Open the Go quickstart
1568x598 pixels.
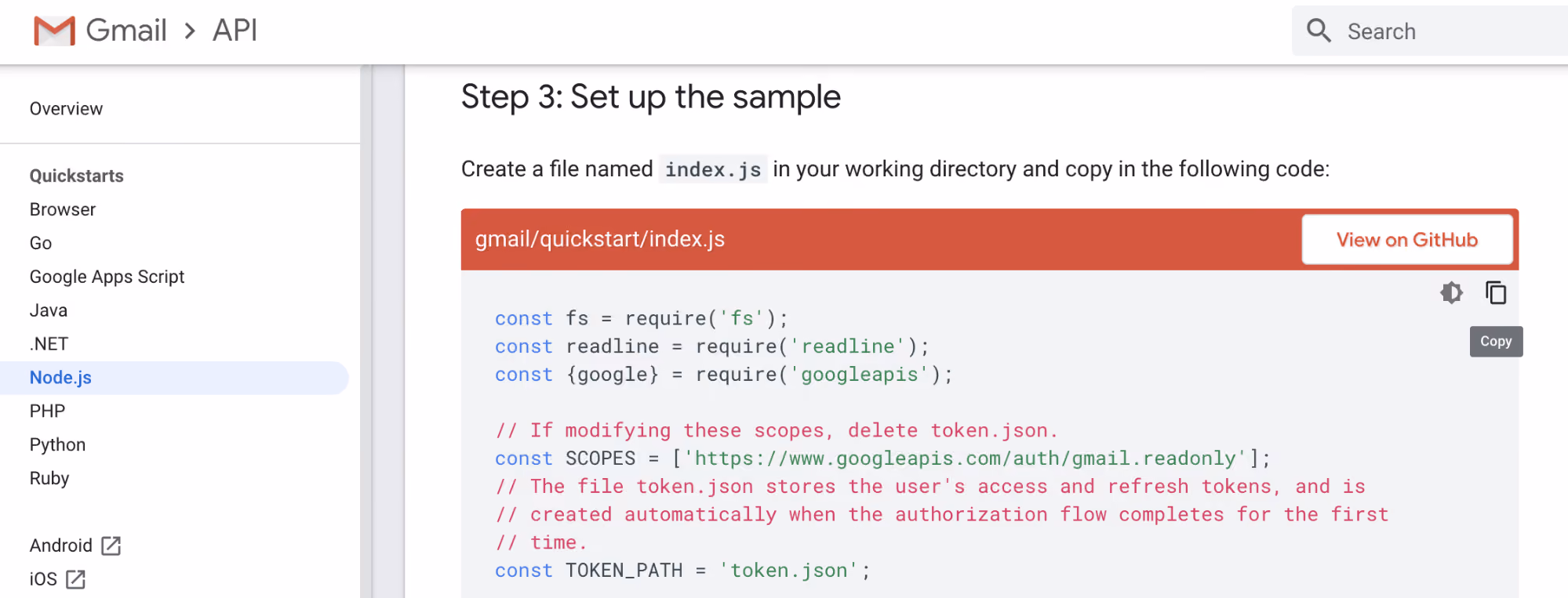(41, 244)
